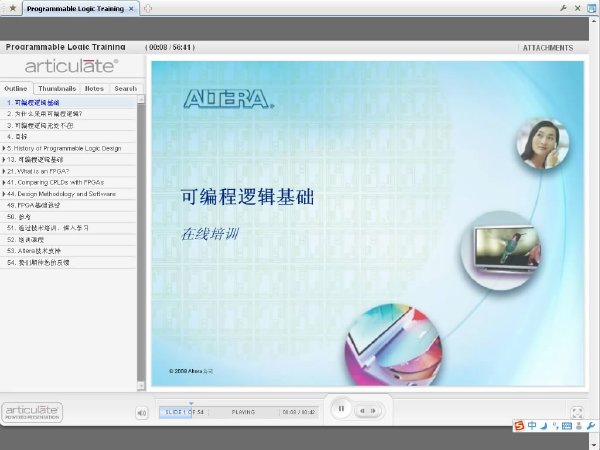
Task: Select outline slide 52 row
Action: click(68, 240)
